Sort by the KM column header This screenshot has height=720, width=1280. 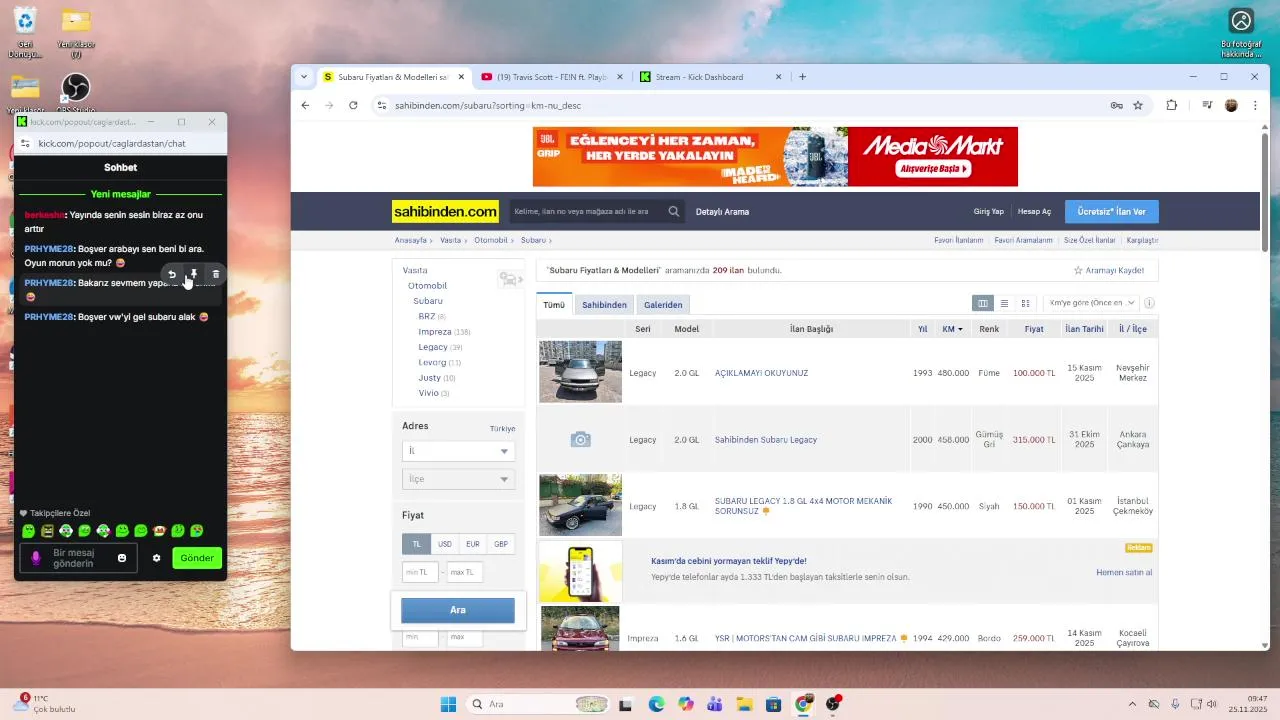point(952,329)
